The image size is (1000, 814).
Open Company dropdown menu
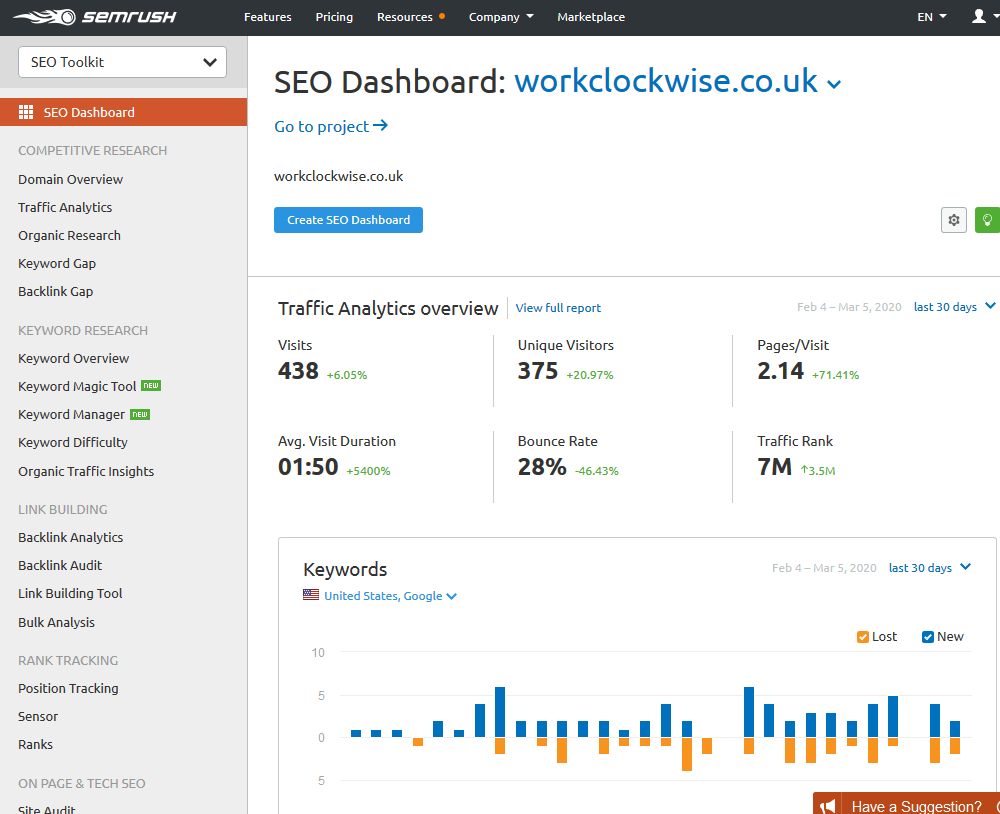tap(501, 17)
